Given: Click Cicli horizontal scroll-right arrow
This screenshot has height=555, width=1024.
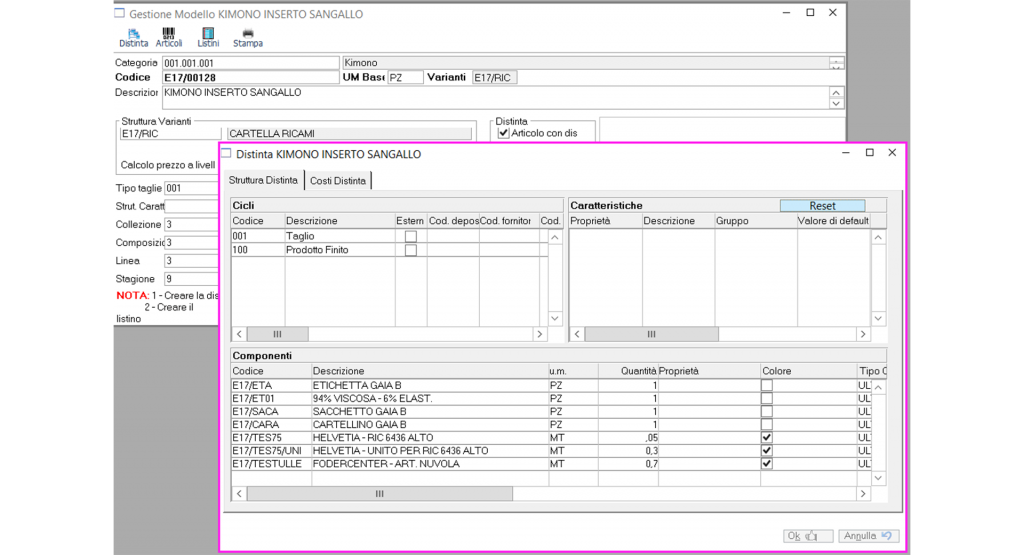Looking at the screenshot, I should [x=539, y=334].
